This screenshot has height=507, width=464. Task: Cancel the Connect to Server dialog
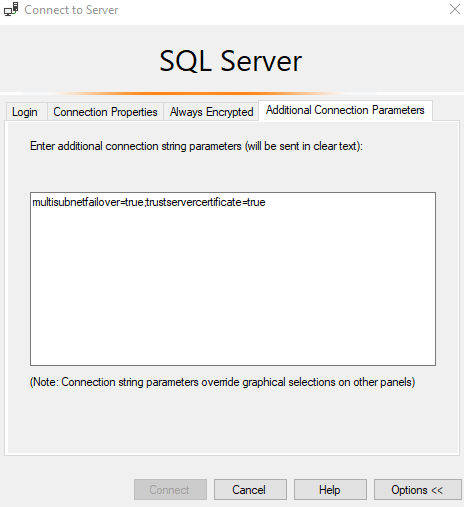point(250,490)
